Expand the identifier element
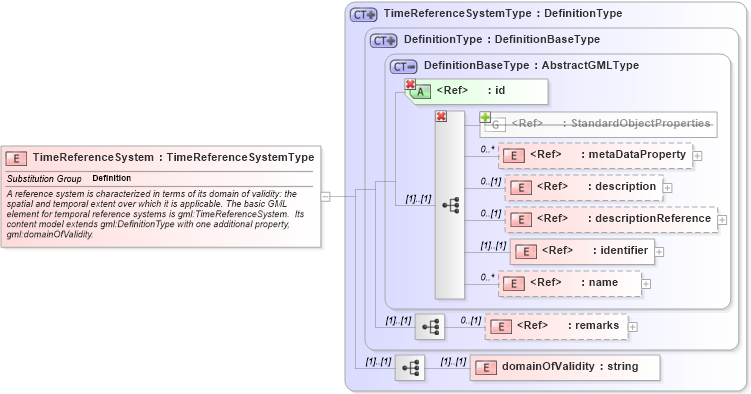The height and width of the screenshot is (394, 751). pos(660,252)
